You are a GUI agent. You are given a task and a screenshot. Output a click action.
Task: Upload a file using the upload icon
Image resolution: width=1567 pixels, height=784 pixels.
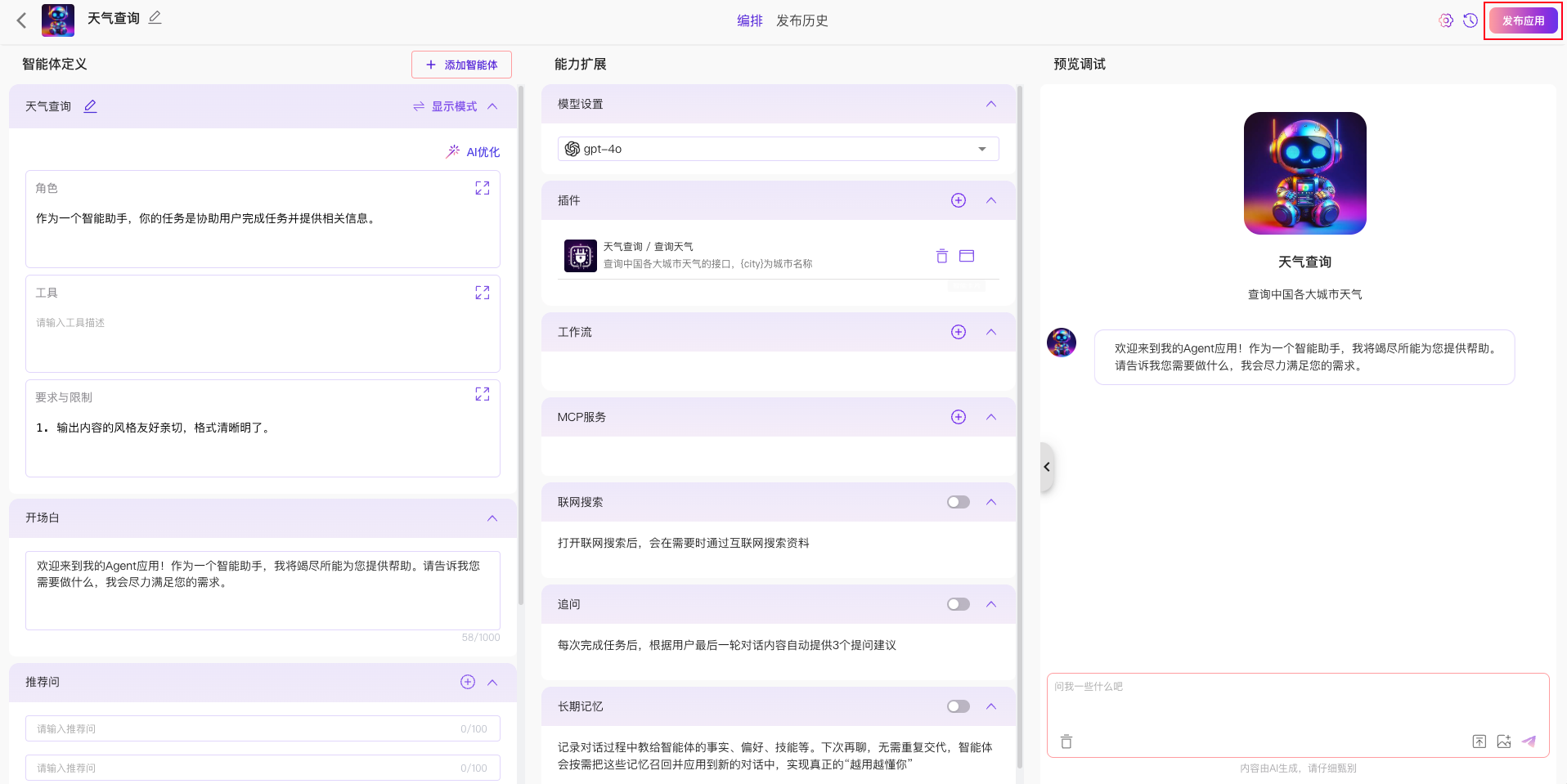1479,741
